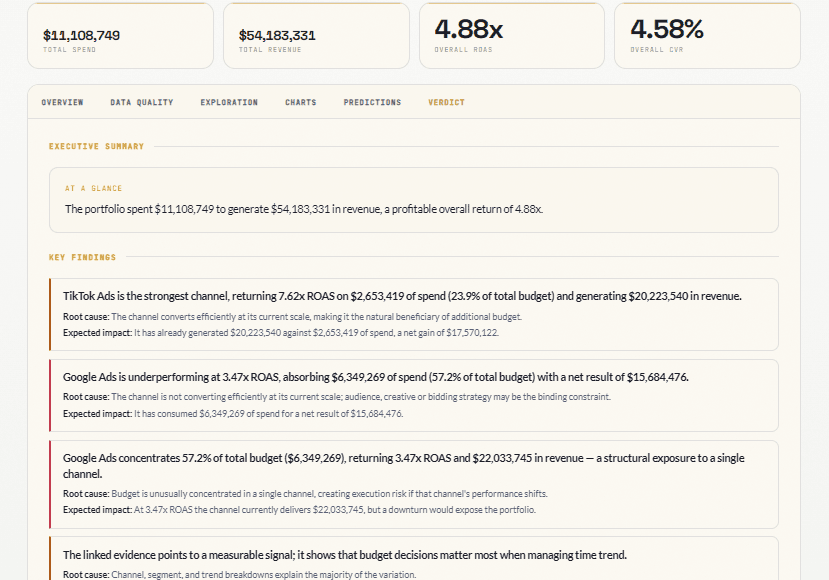Image resolution: width=829 pixels, height=580 pixels.
Task: Click the linked evidence measurable signal headline
Action: point(345,555)
